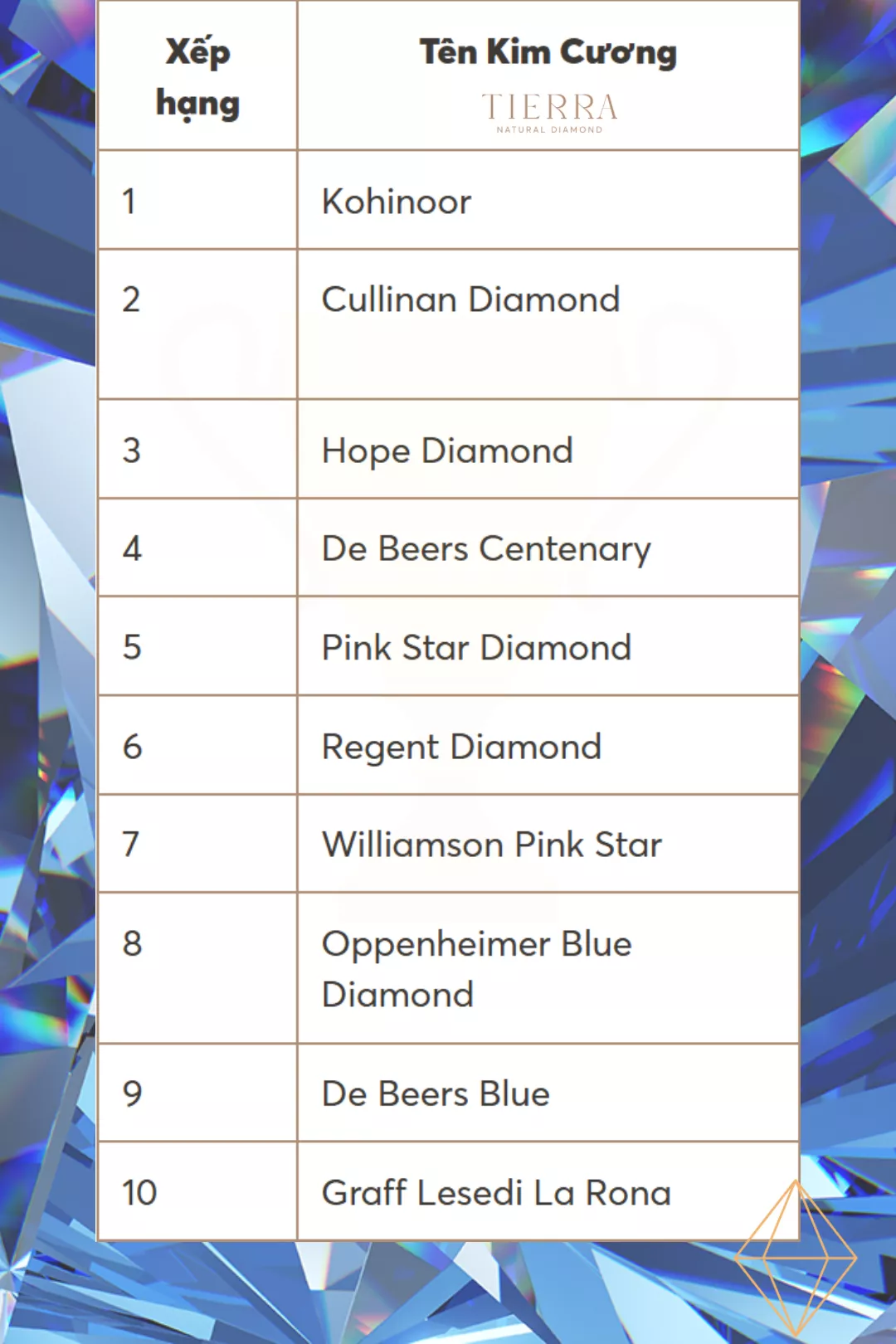Select Williamson Pink Star name
Screen dimensions: 896x1344
[x=492, y=845]
